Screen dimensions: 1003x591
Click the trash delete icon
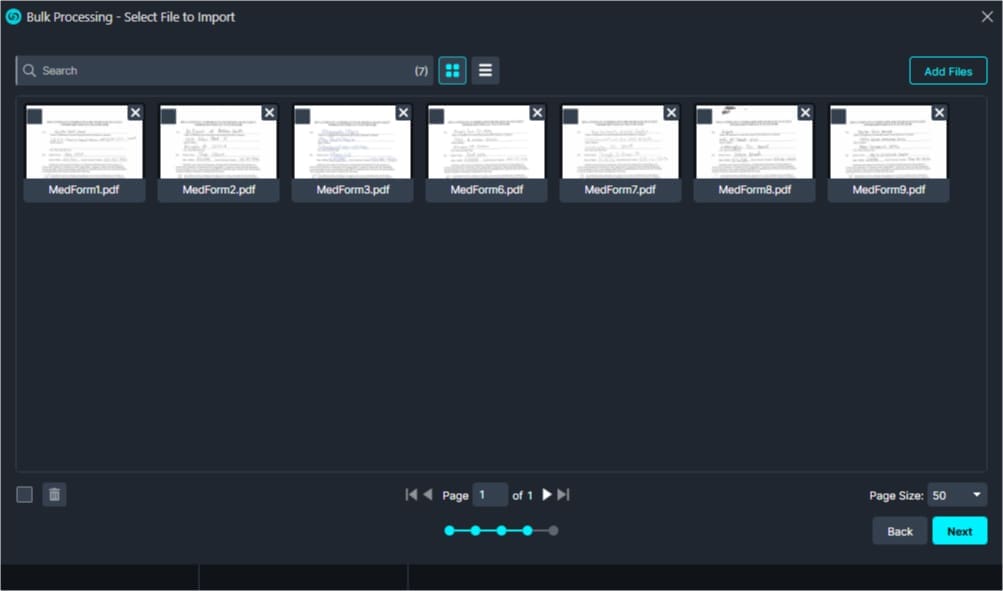pyautogui.click(x=55, y=494)
